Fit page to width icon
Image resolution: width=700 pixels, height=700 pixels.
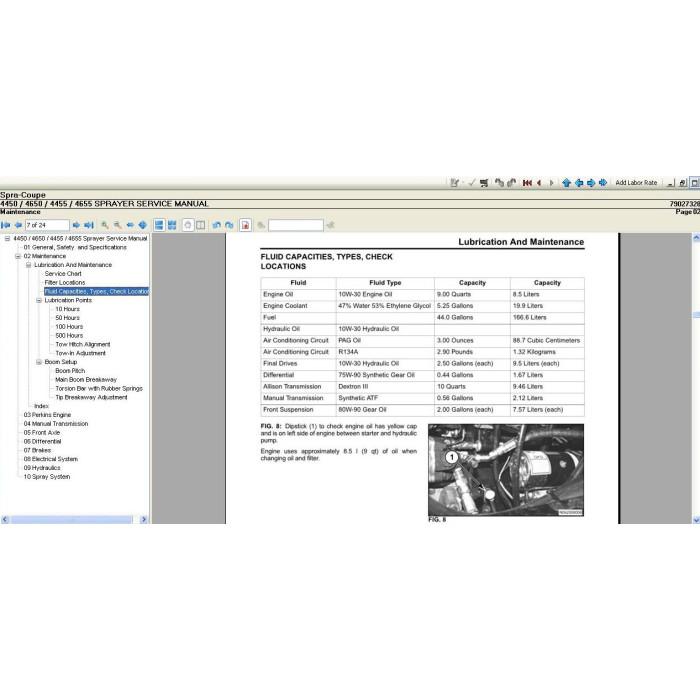[x=130, y=225]
